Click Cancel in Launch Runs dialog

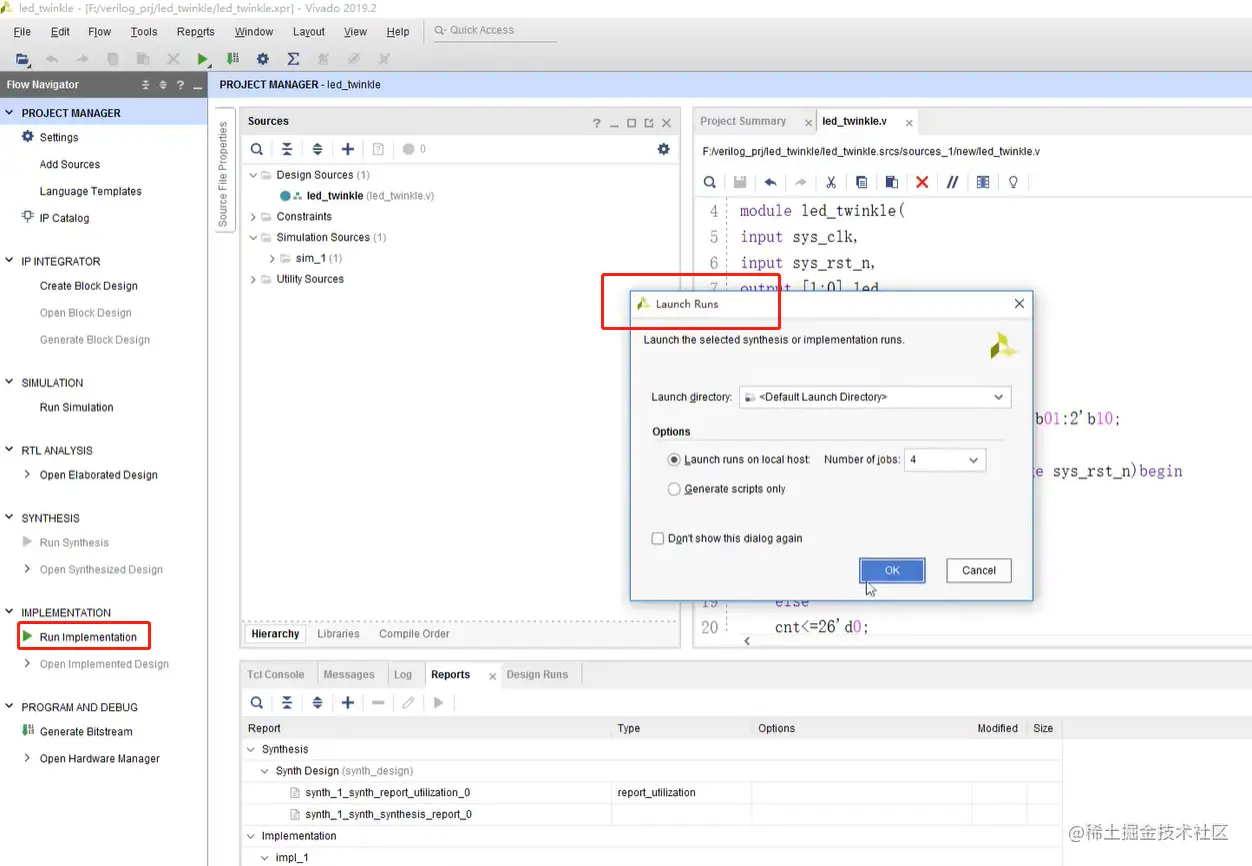tap(979, 570)
